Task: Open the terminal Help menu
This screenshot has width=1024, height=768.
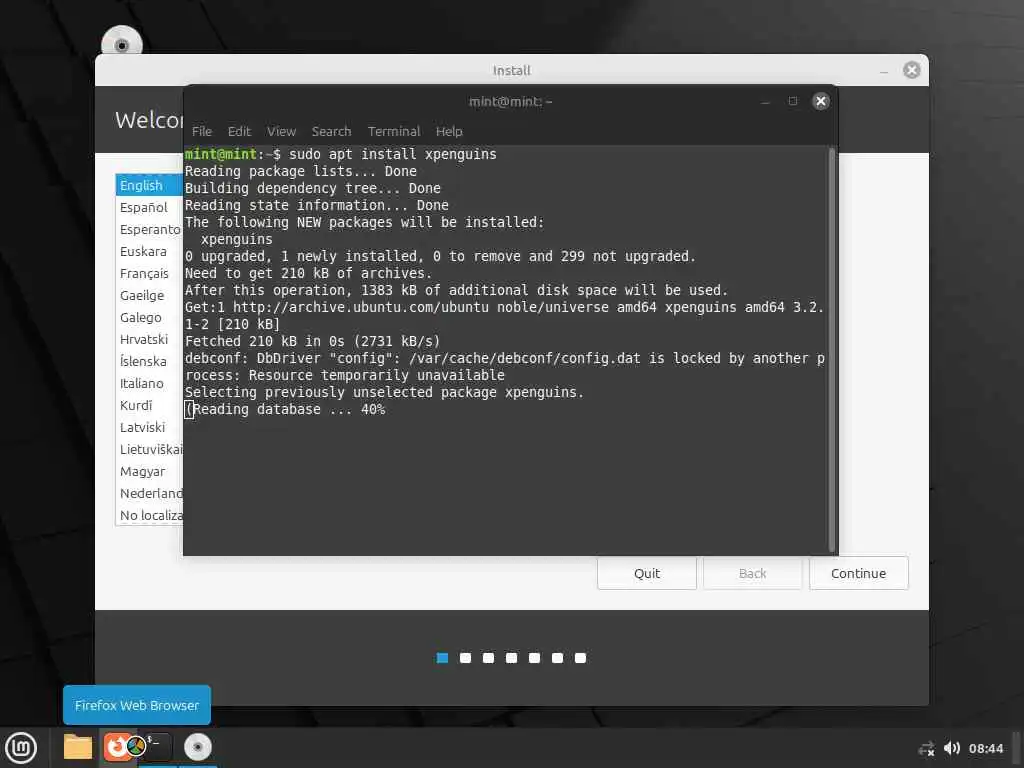Action: point(449,131)
